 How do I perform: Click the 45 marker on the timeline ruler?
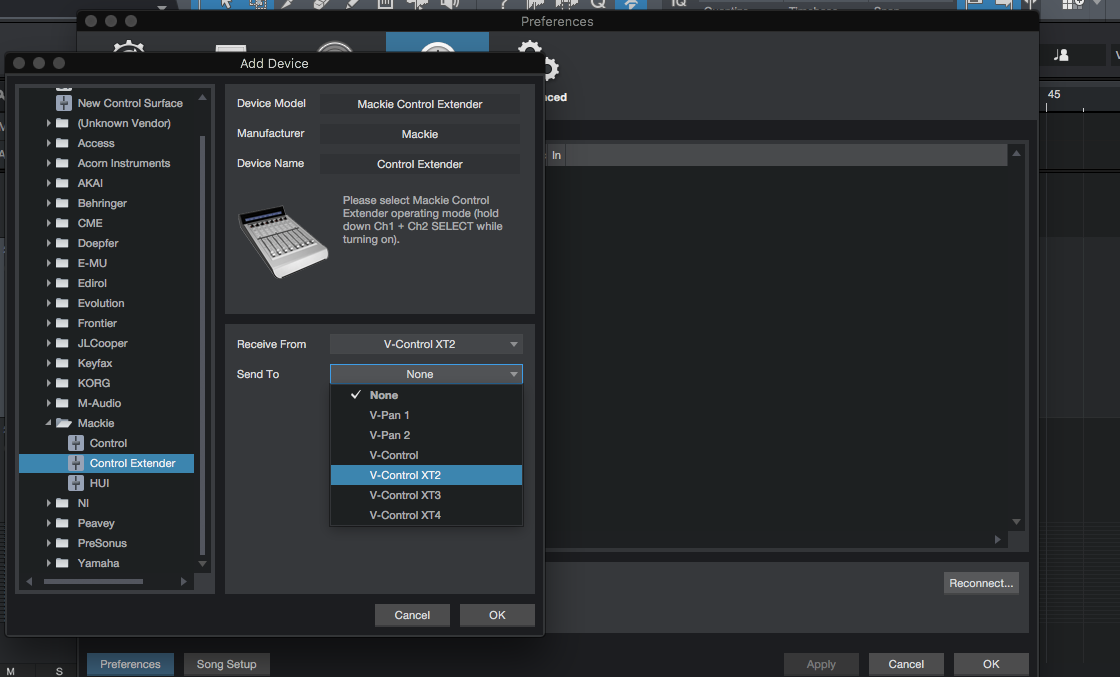[1054, 94]
